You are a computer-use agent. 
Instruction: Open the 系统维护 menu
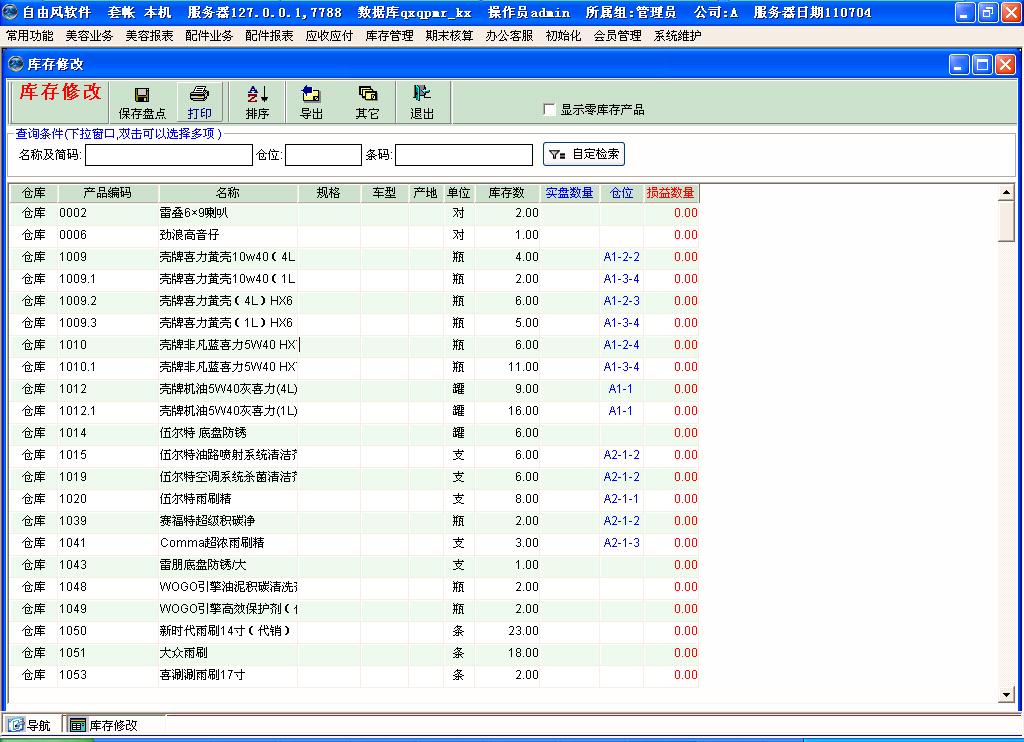point(678,36)
